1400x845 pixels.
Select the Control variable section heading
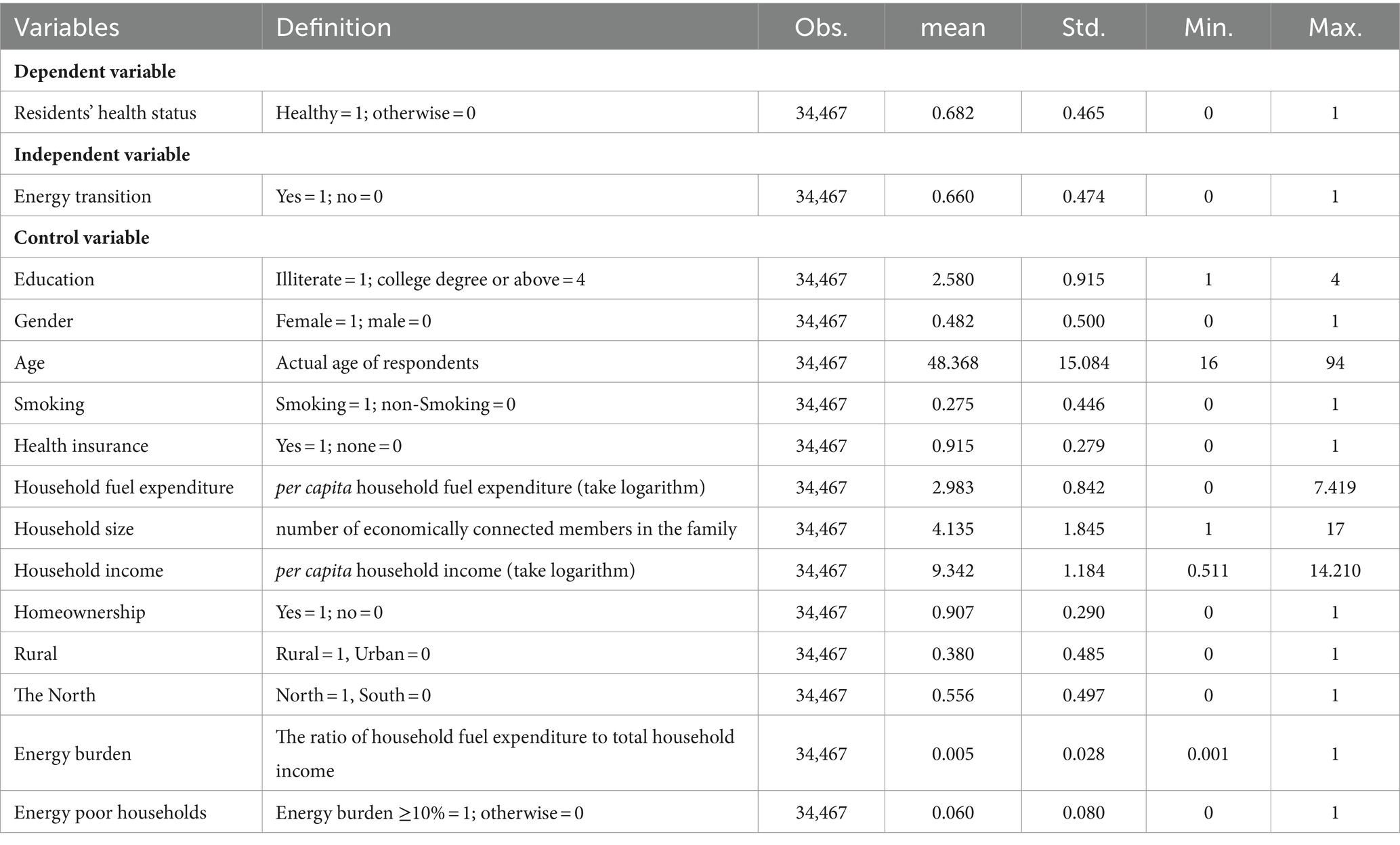(x=82, y=238)
